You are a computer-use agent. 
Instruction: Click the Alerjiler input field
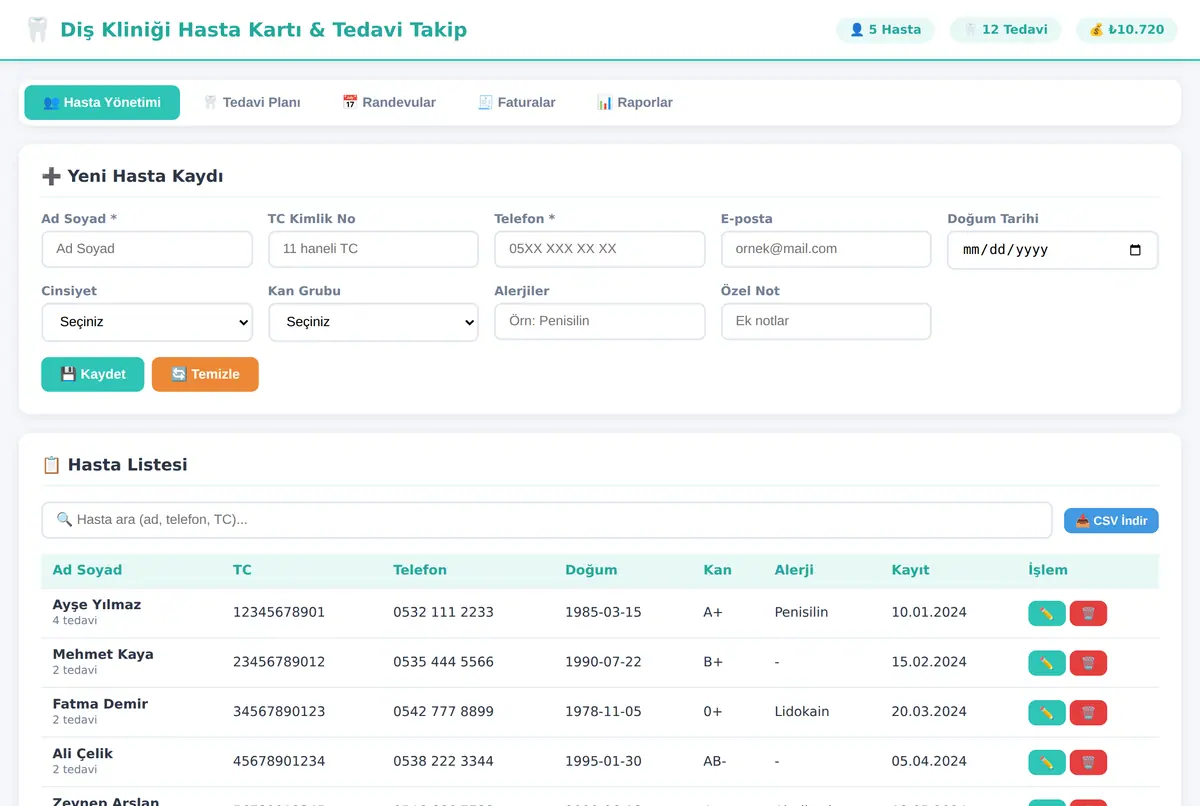click(x=600, y=321)
